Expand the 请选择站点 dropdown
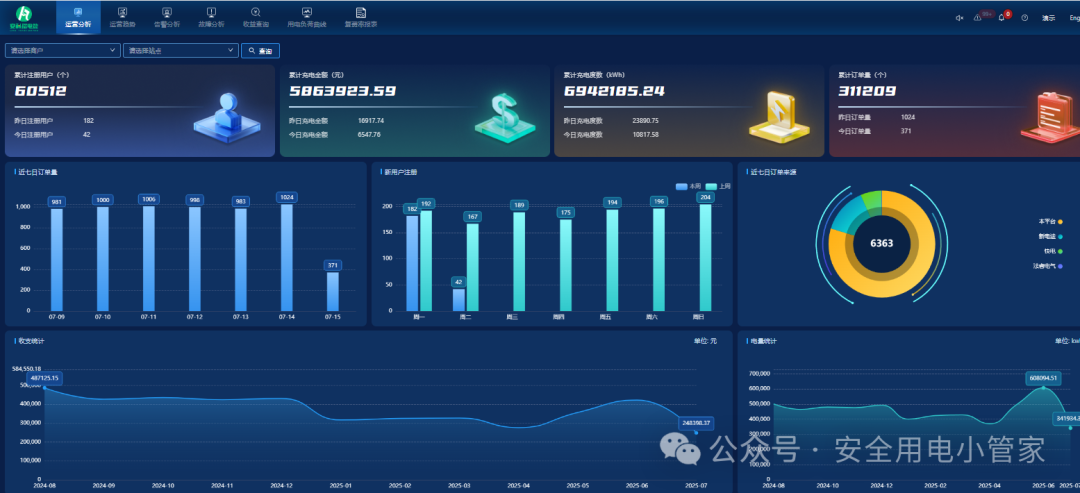1080x493 pixels. click(181, 50)
